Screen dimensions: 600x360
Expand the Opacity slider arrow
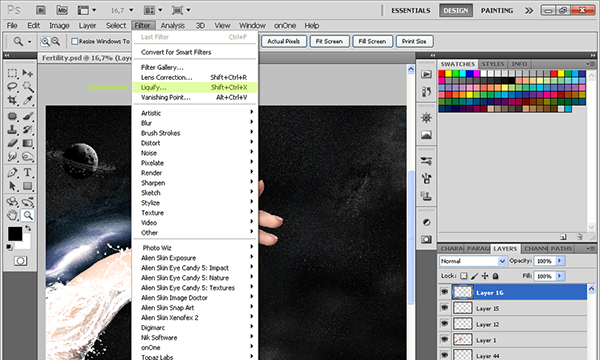pos(560,261)
